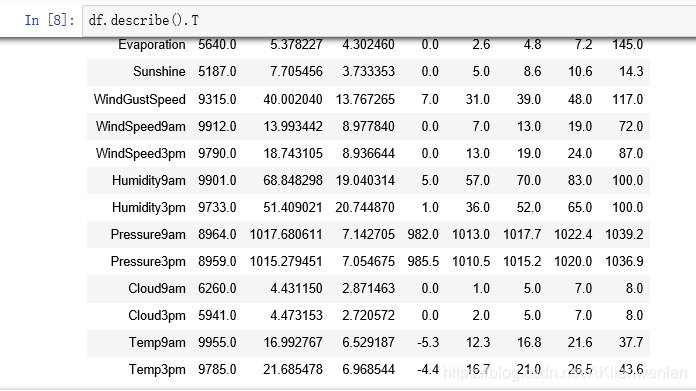Click Humidity3pm mean value 51.409021

point(293,208)
